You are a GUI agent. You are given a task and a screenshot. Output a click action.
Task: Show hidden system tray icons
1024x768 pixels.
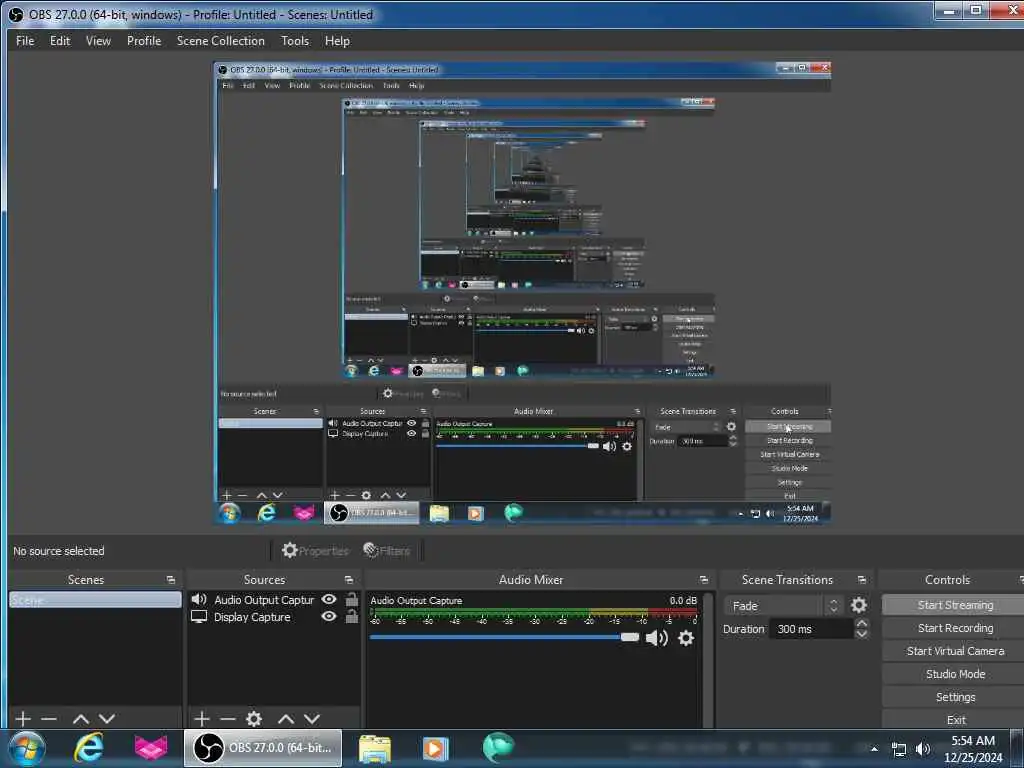[x=874, y=748]
